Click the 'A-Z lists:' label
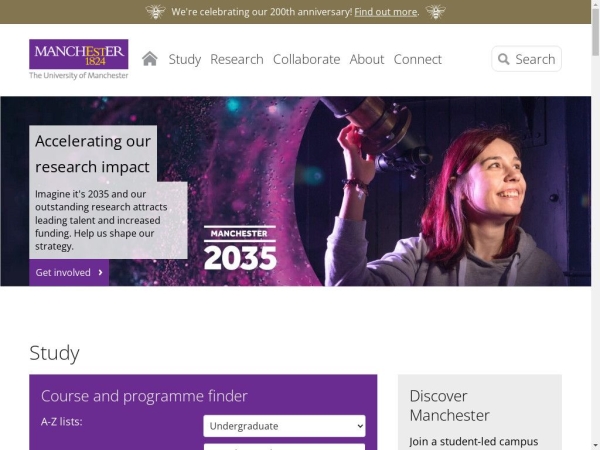This screenshot has width=600, height=450. click(x=62, y=422)
